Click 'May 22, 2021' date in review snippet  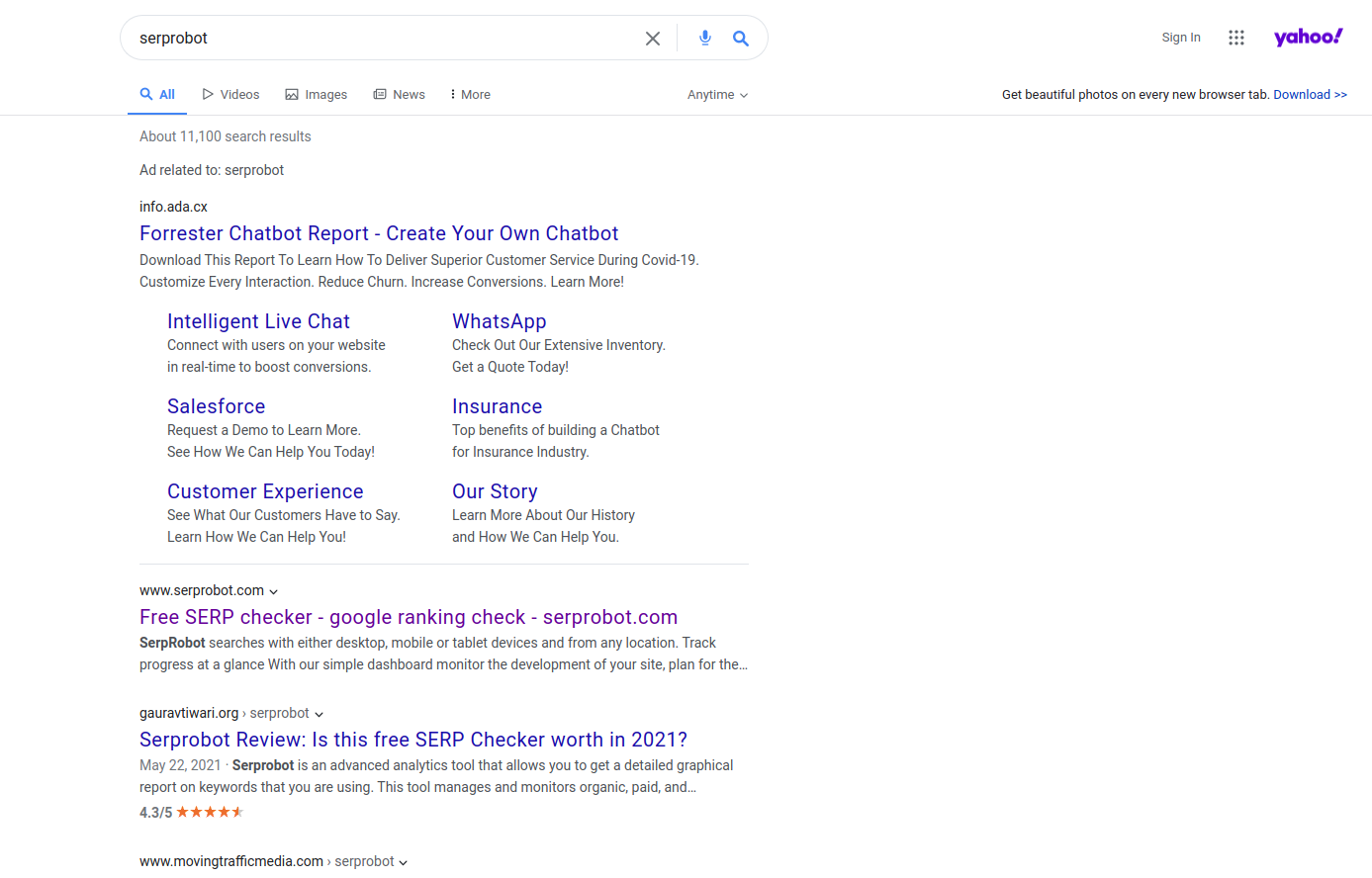point(180,765)
